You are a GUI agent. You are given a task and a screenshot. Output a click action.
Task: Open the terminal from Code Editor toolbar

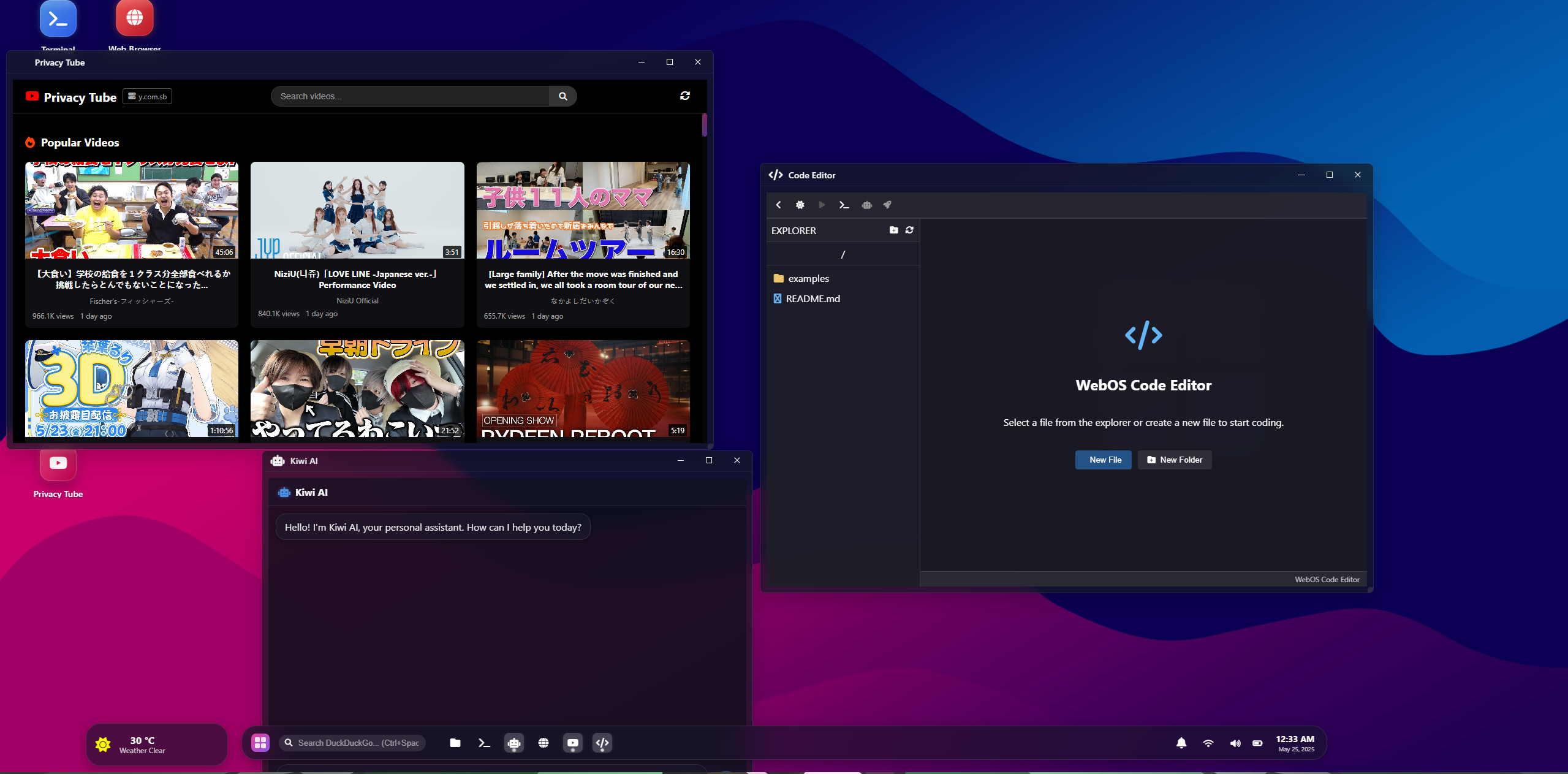[844, 205]
